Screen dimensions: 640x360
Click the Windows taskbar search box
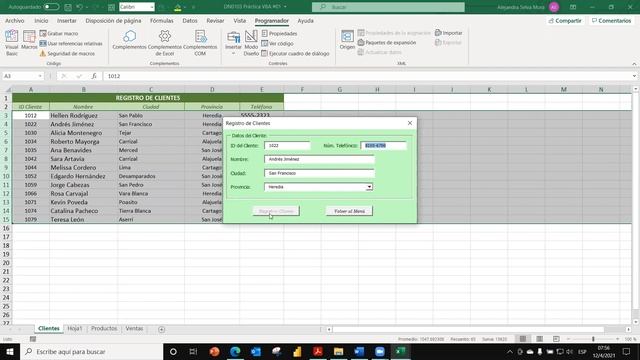pyautogui.click(x=91, y=351)
